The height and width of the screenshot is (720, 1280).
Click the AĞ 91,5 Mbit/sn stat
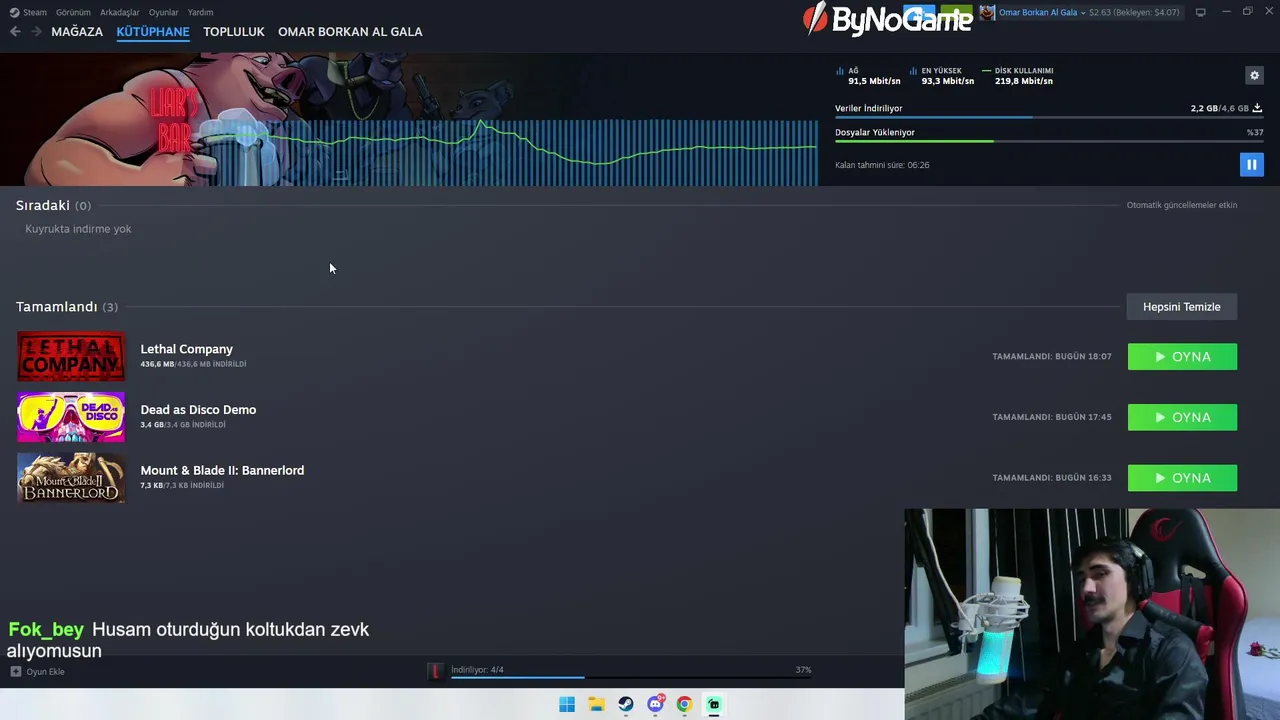(868, 76)
